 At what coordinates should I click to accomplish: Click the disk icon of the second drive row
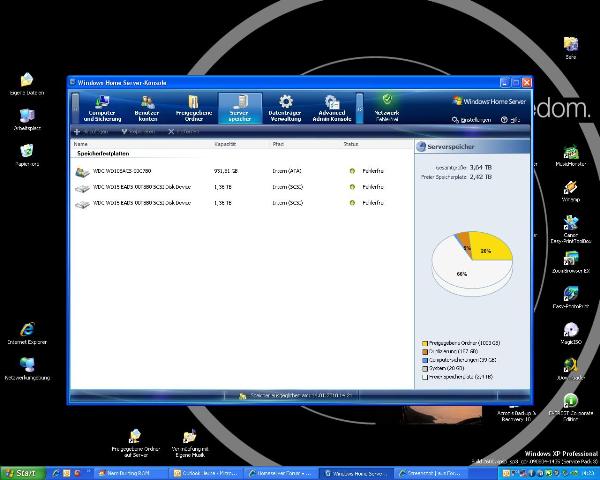pyautogui.click(x=82, y=188)
